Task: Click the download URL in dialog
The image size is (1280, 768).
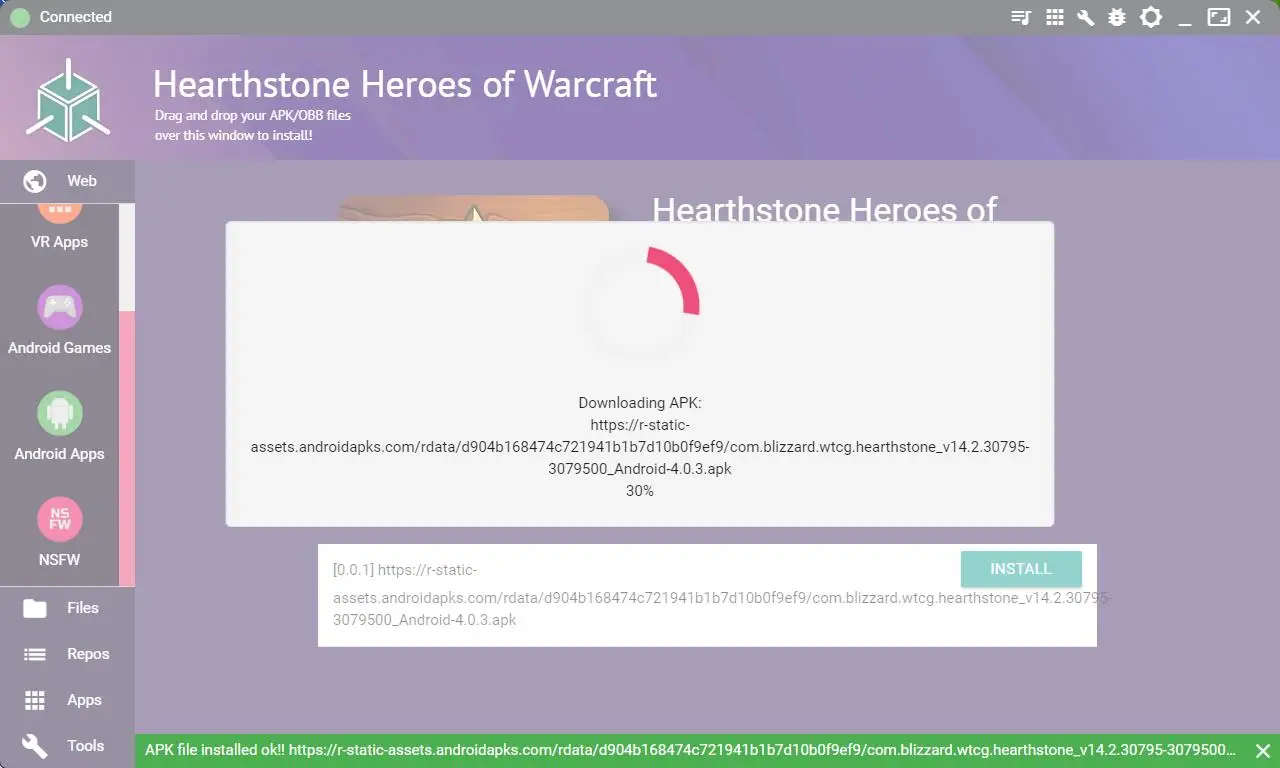Action: [x=640, y=447]
